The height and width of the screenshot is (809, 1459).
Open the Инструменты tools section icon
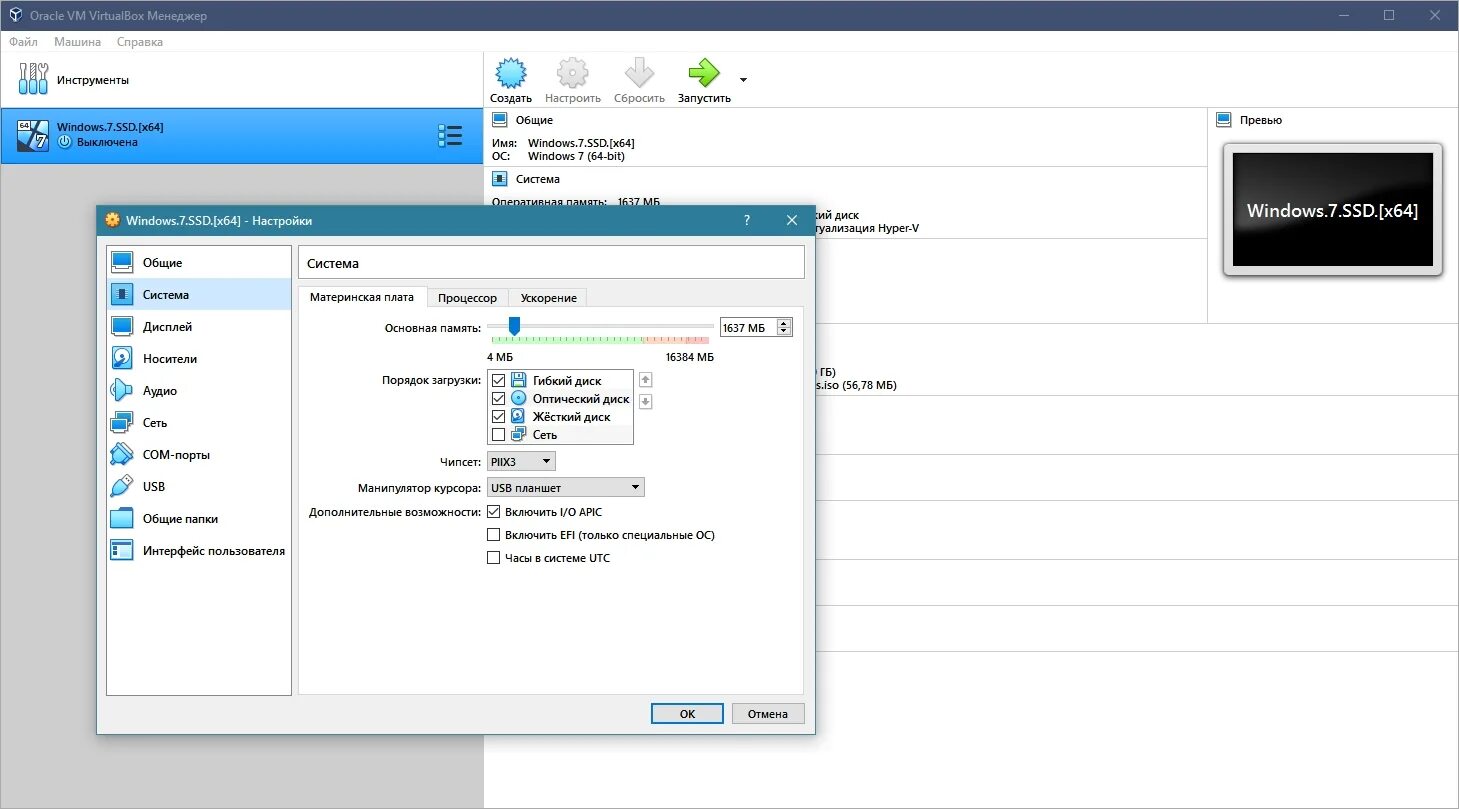coord(34,79)
